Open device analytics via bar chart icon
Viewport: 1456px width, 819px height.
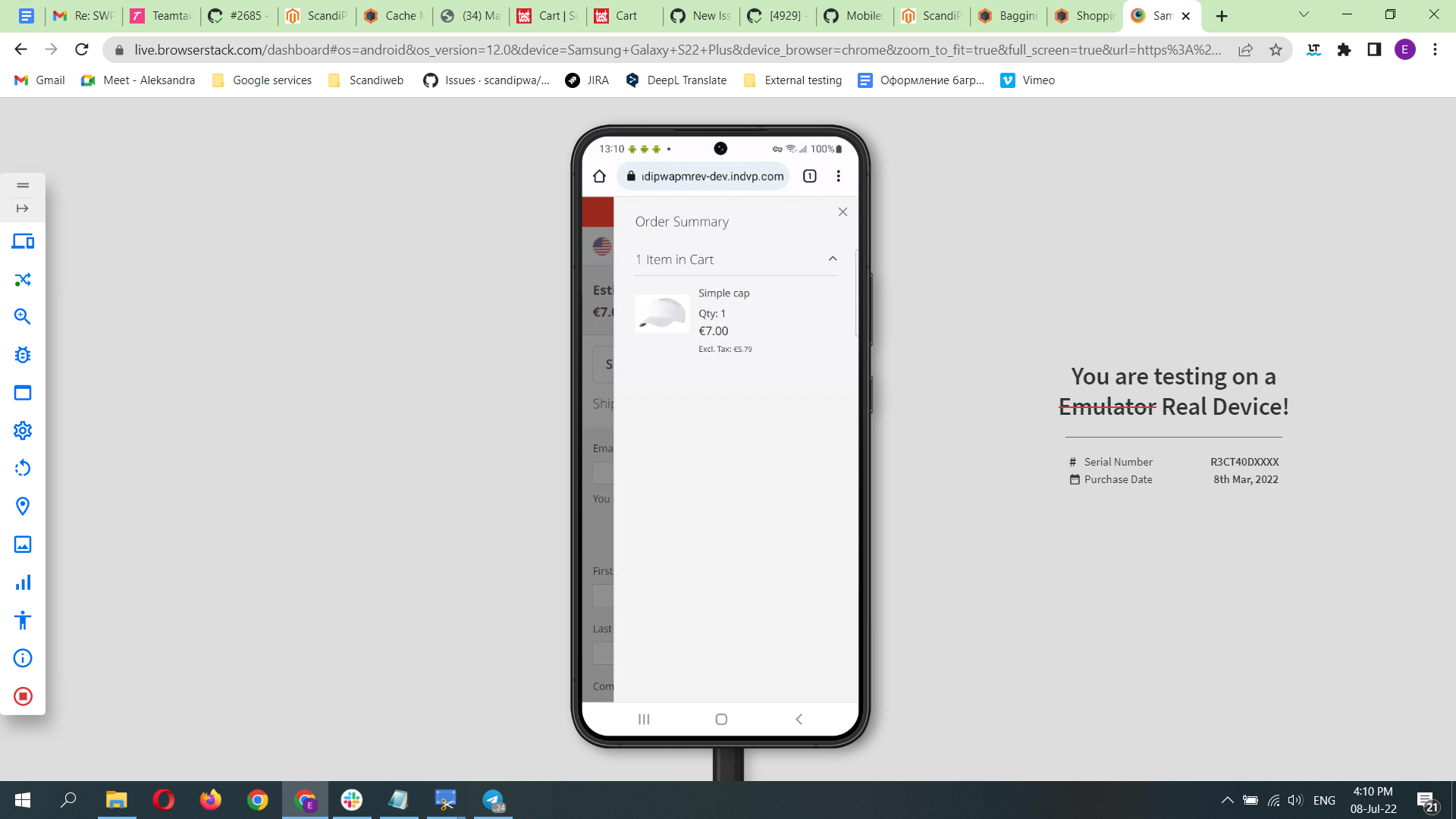tap(23, 582)
